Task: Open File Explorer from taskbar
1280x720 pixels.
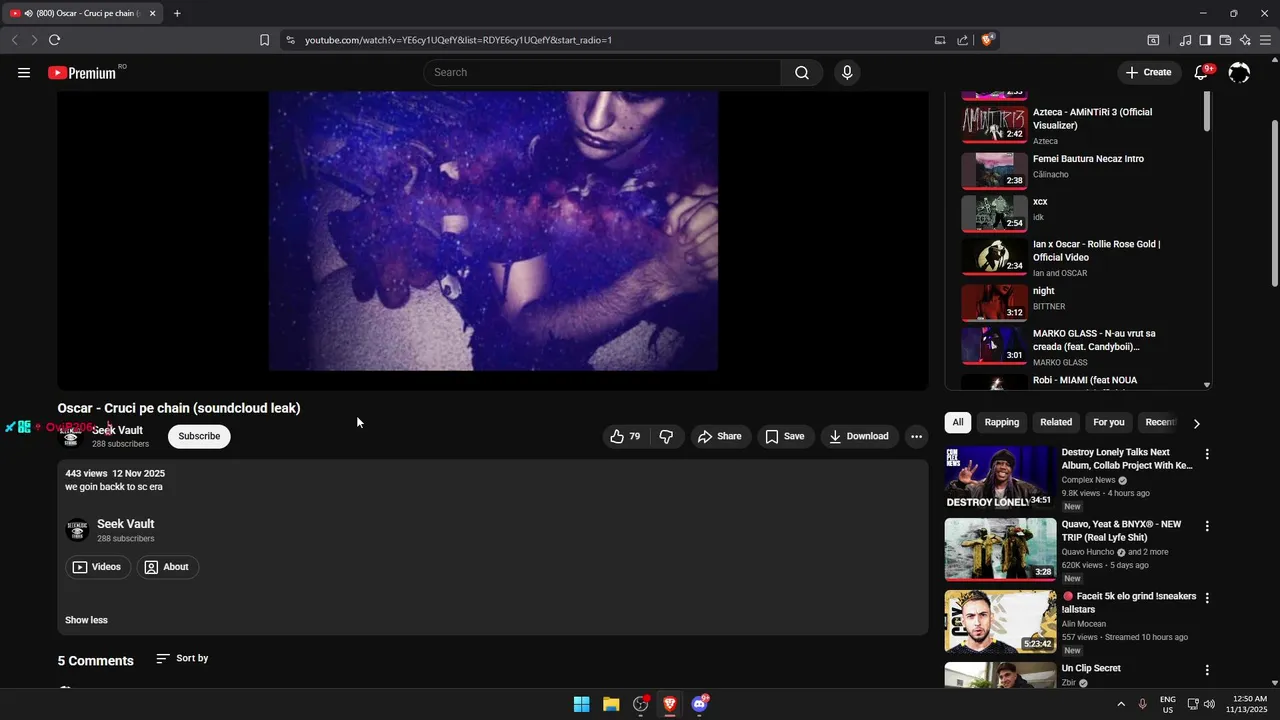Action: coord(611,704)
